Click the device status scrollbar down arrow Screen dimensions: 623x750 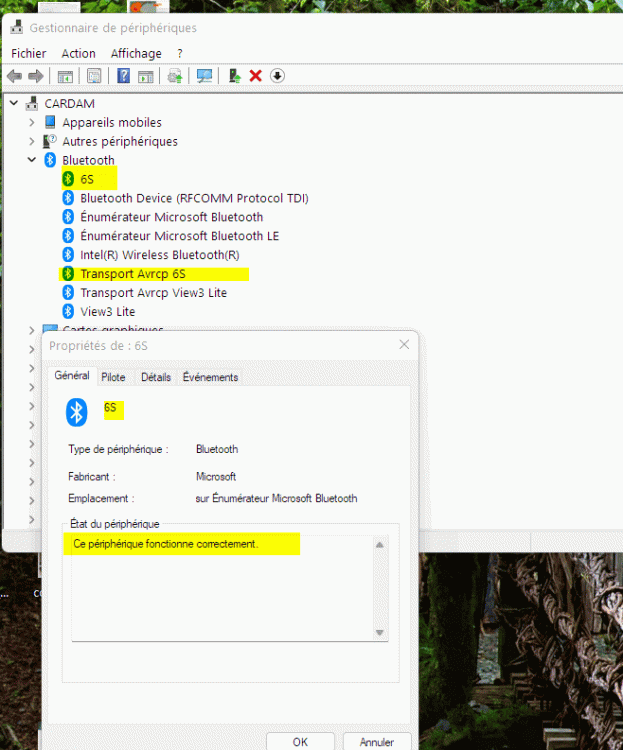pyautogui.click(x=379, y=632)
